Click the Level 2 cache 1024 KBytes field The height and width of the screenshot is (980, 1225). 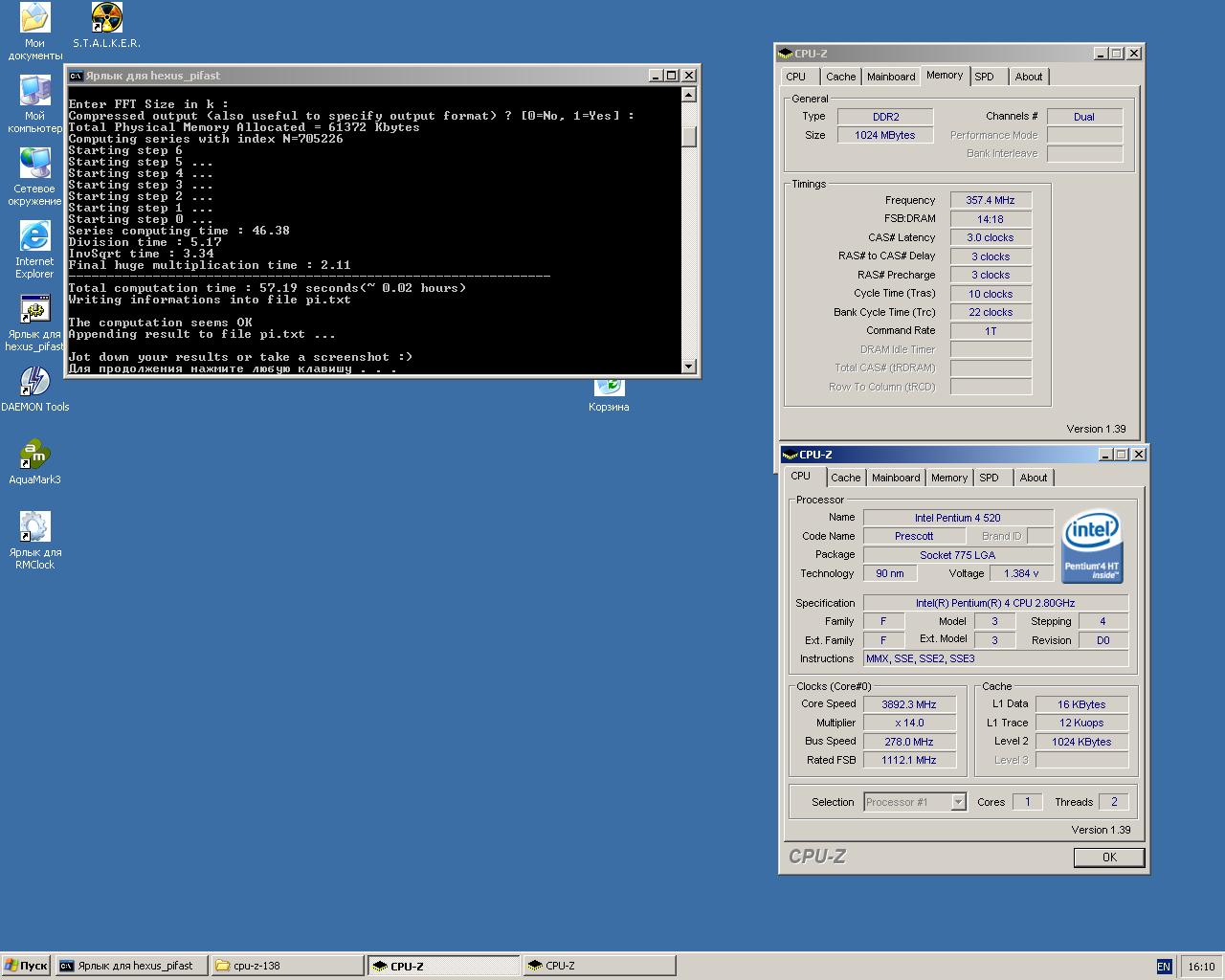pyautogui.click(x=1081, y=742)
